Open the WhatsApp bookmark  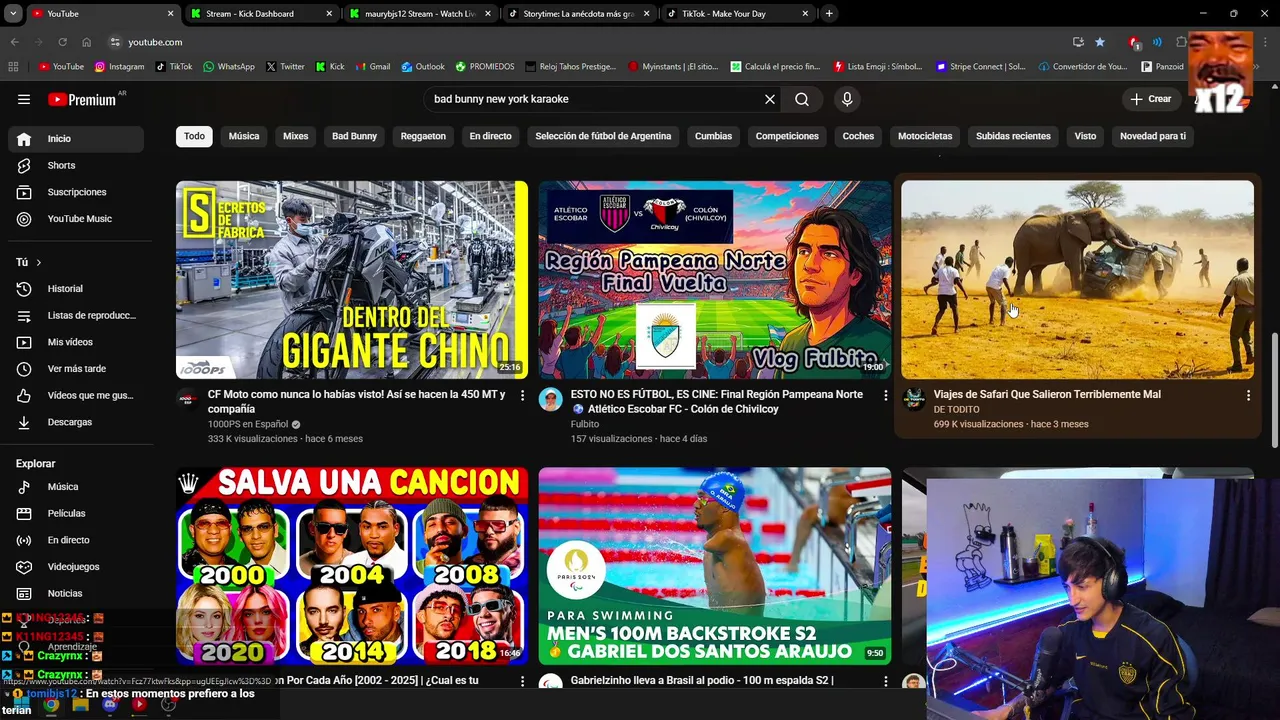228,67
